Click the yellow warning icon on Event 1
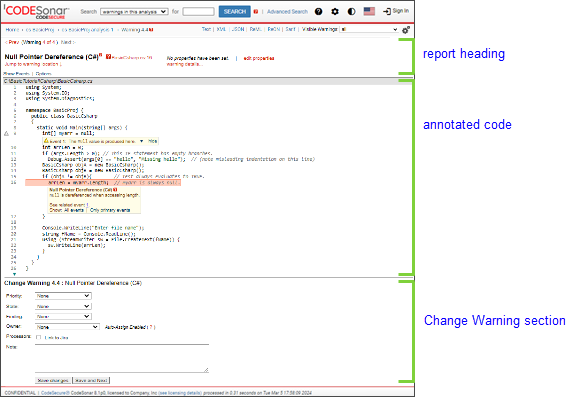 (x=46, y=141)
